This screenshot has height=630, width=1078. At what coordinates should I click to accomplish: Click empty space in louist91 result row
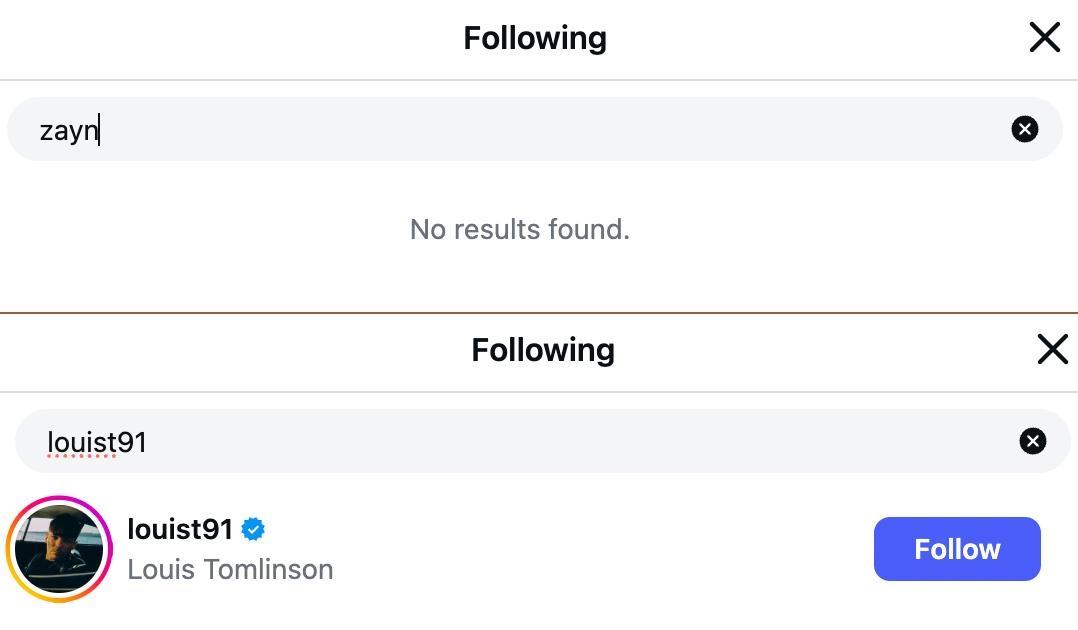[x=600, y=549]
